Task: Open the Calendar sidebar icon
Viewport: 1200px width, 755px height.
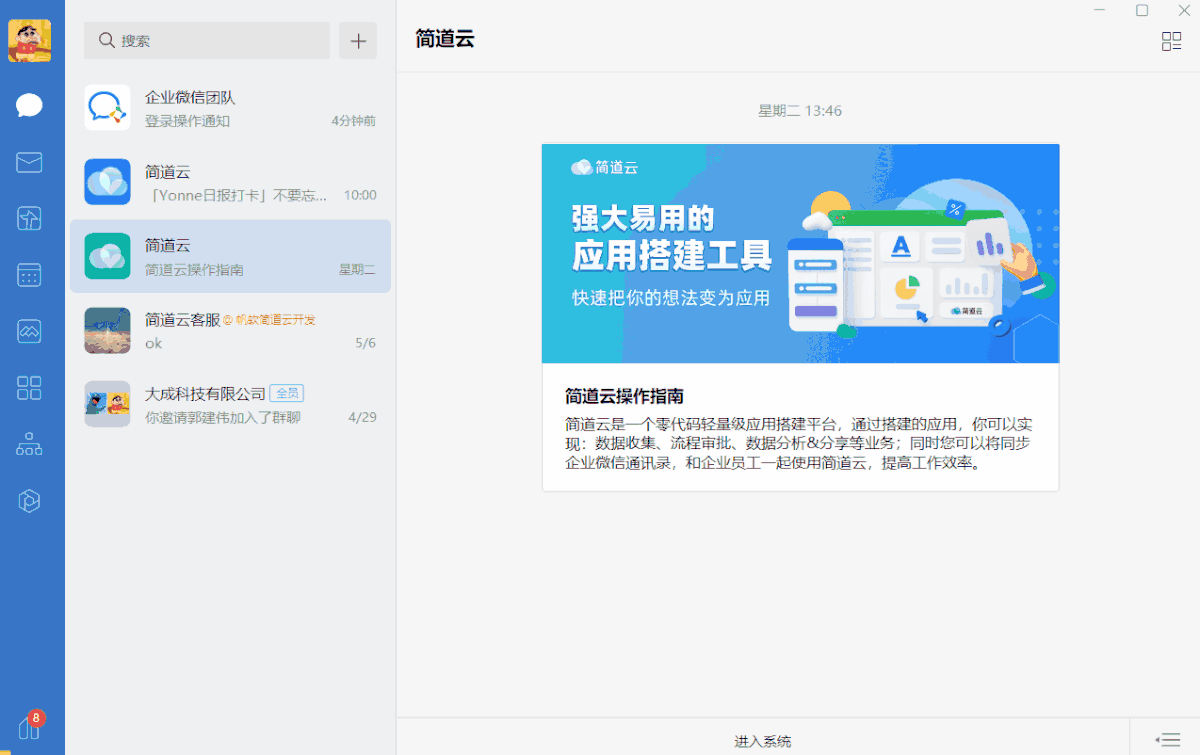Action: 30,275
